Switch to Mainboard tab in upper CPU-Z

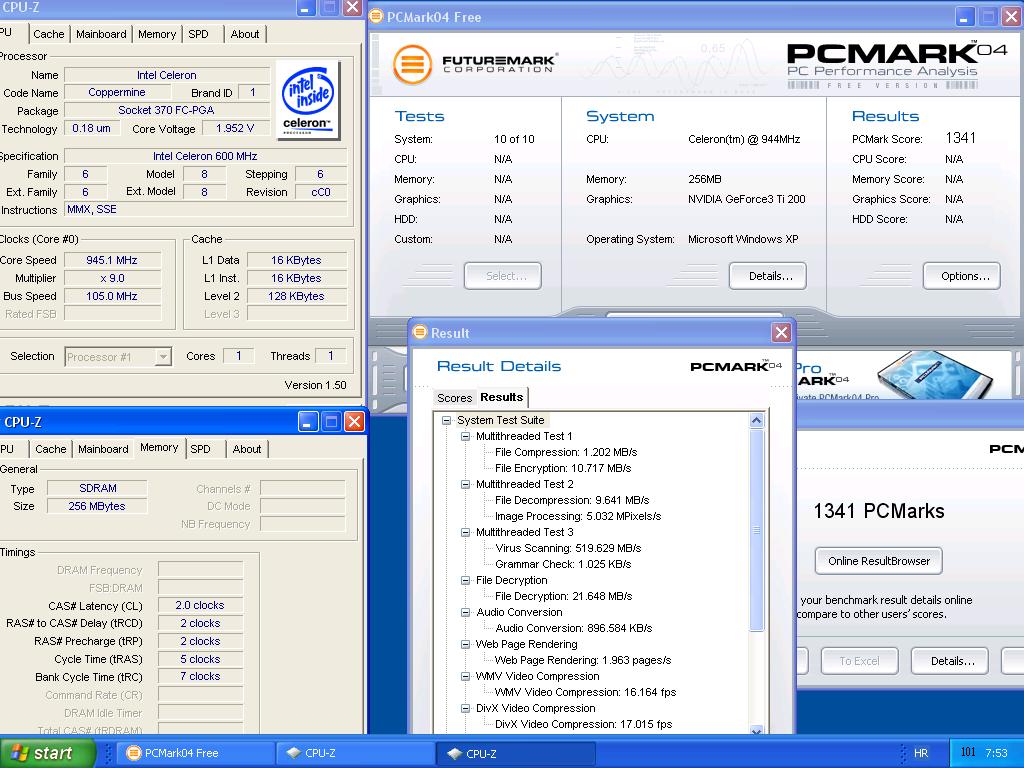(x=101, y=34)
